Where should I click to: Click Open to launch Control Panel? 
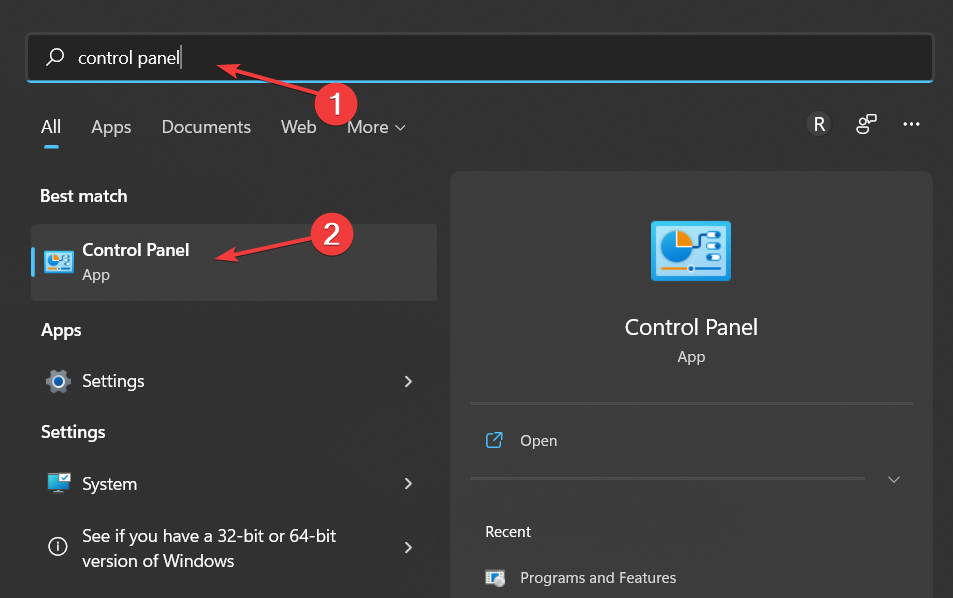pos(539,440)
